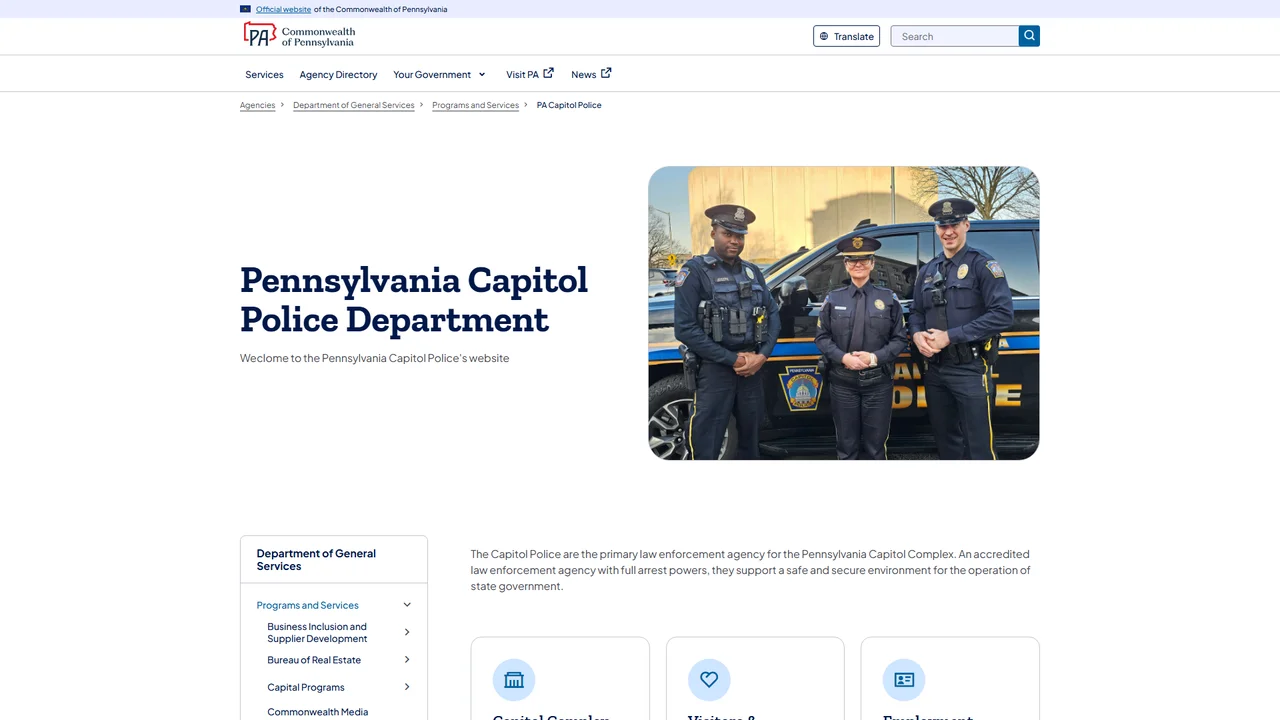Open Capital Programs sidebar link
Screen dimensions: 1280x720
[306, 687]
